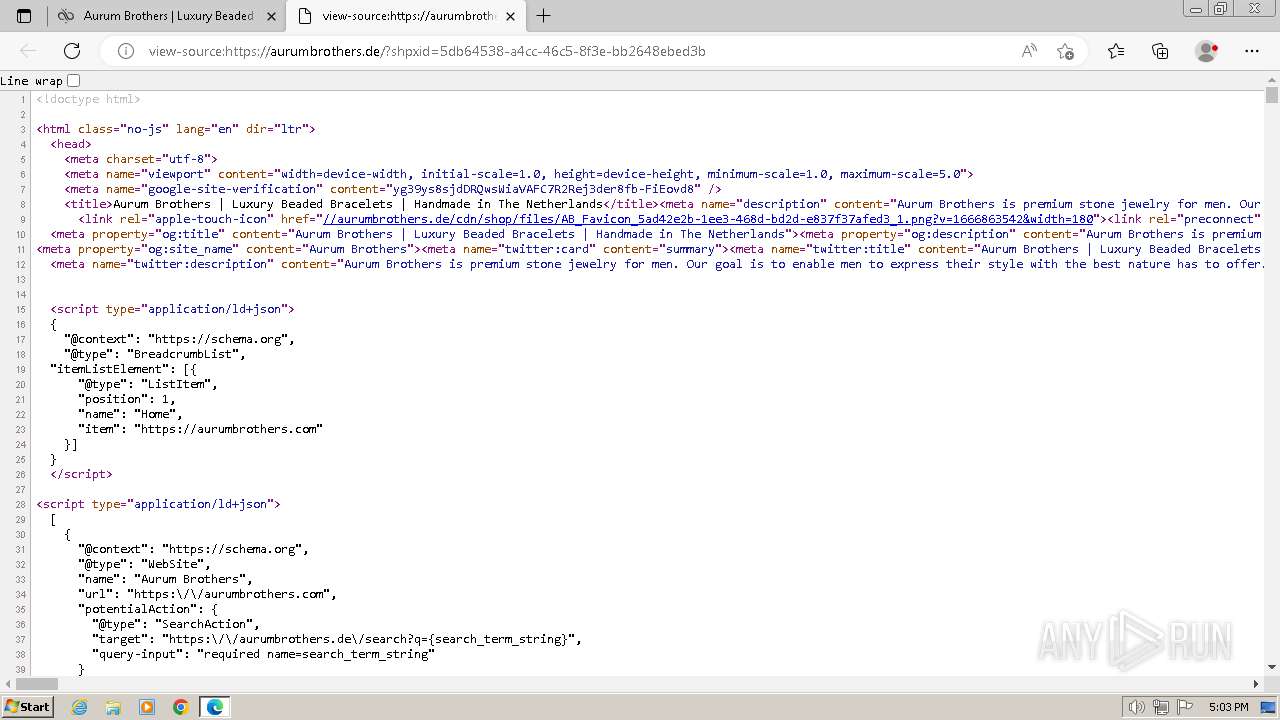This screenshot has width=1280, height=720.
Task: Open a new tab
Action: click(x=544, y=16)
